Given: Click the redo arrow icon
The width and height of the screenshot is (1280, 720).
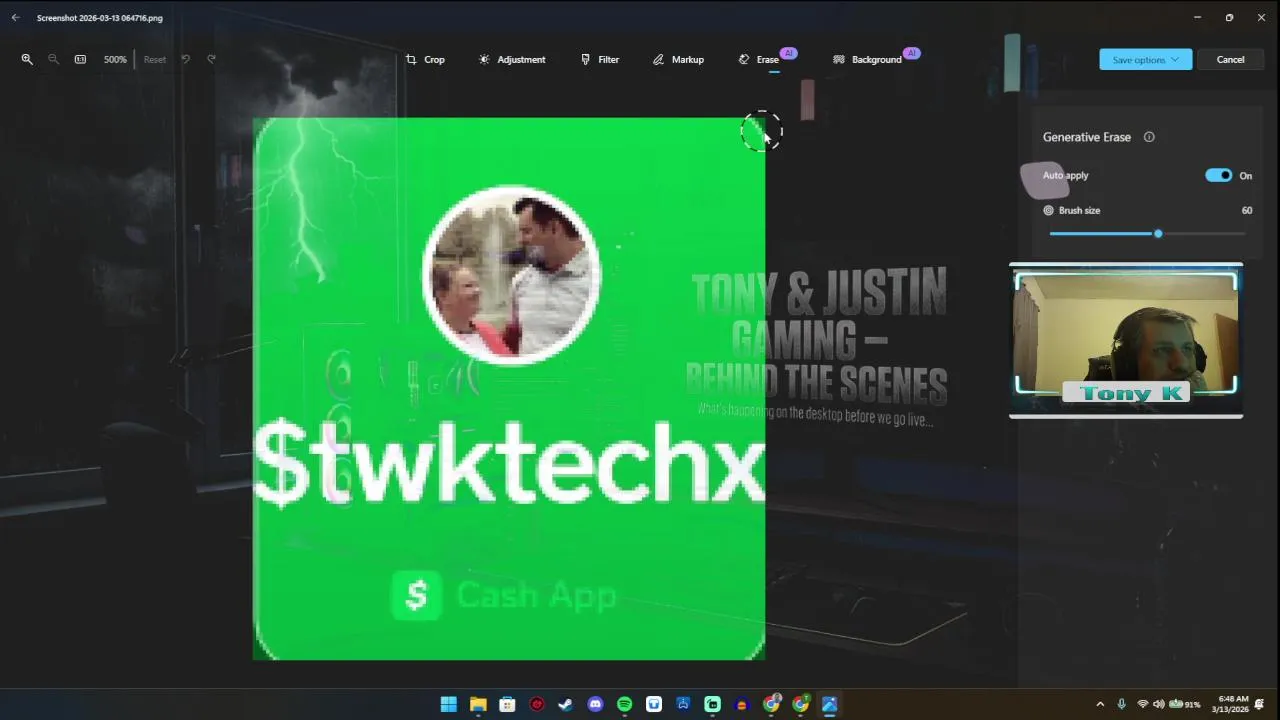Looking at the screenshot, I should (x=211, y=59).
